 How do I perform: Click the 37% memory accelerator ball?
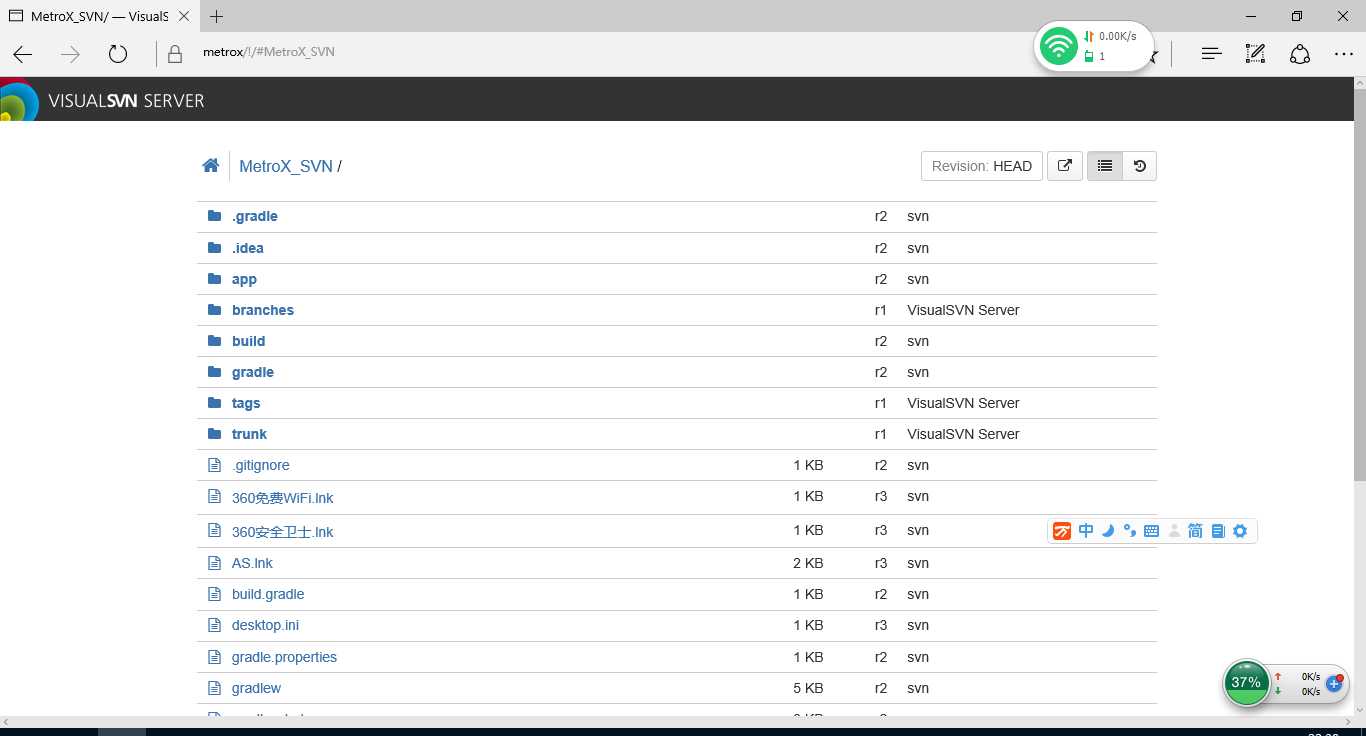[x=1246, y=682]
